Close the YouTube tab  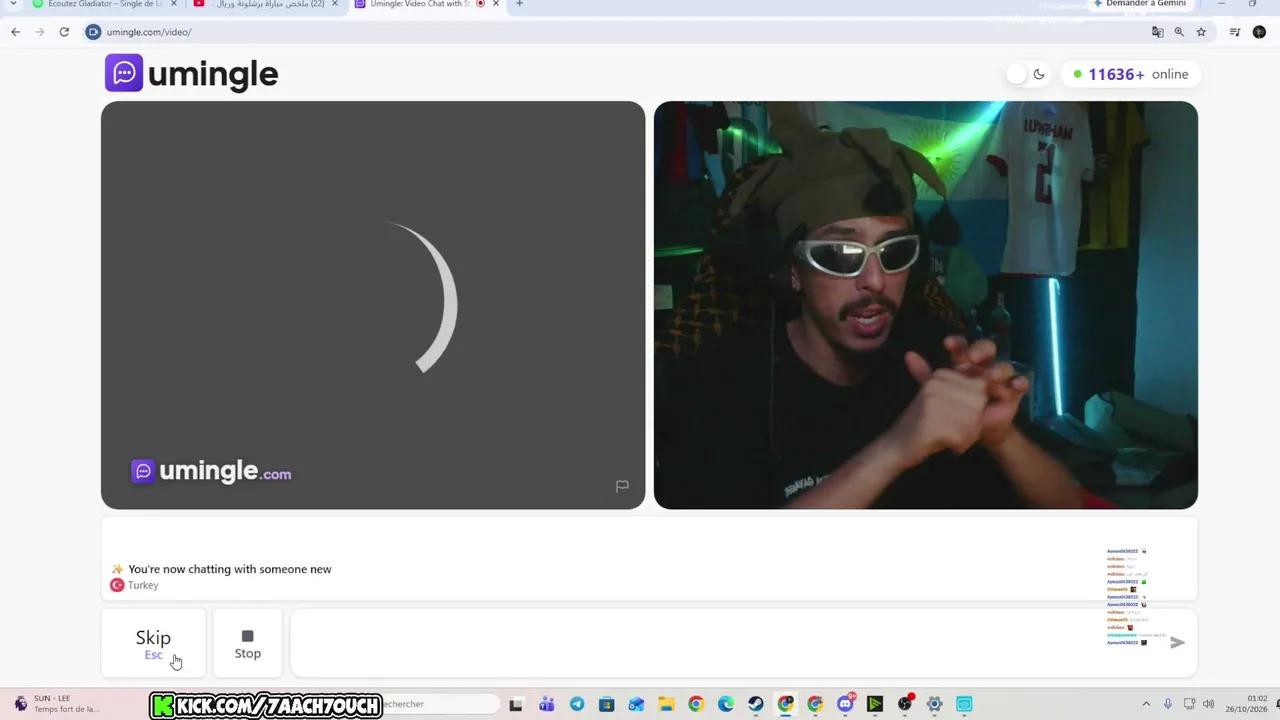pyautogui.click(x=334, y=4)
